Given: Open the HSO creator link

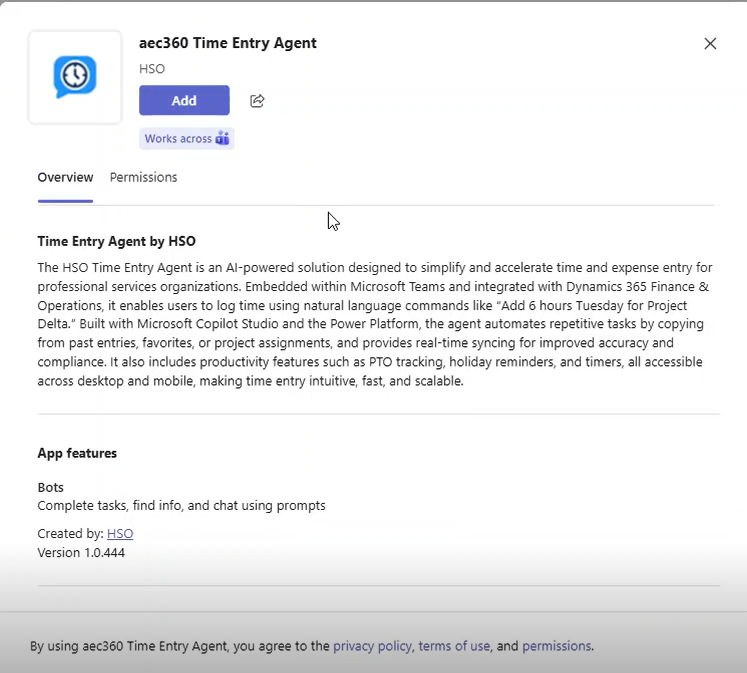Looking at the screenshot, I should tap(120, 533).
